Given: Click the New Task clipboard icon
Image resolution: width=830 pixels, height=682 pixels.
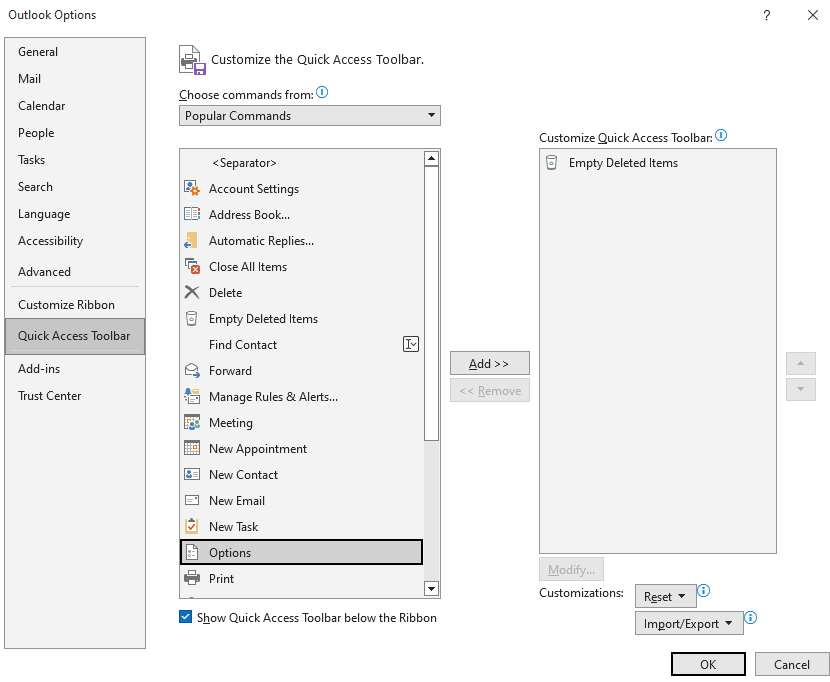Looking at the screenshot, I should (x=191, y=526).
